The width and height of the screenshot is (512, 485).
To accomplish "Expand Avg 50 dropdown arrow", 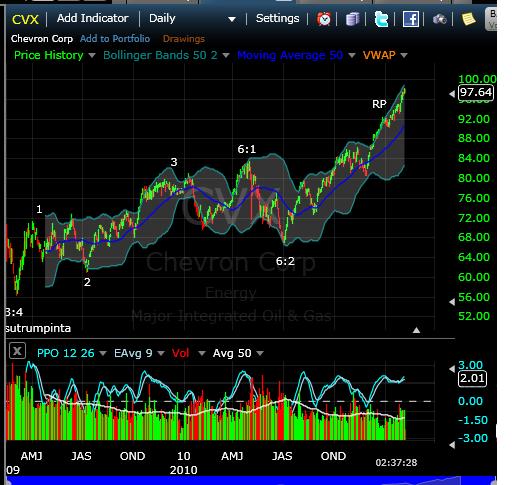I will [260, 353].
